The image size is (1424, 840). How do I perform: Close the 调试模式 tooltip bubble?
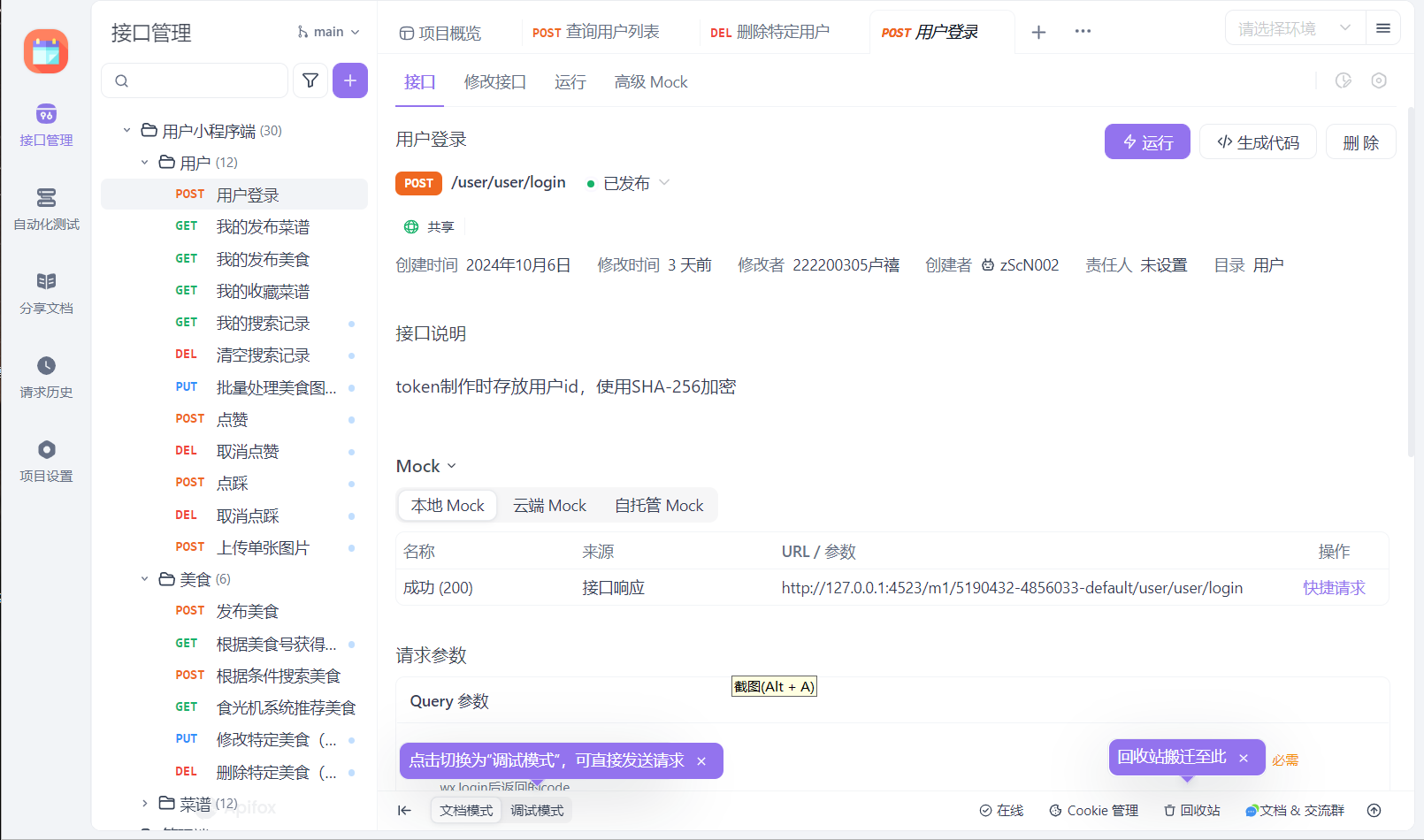point(701,761)
